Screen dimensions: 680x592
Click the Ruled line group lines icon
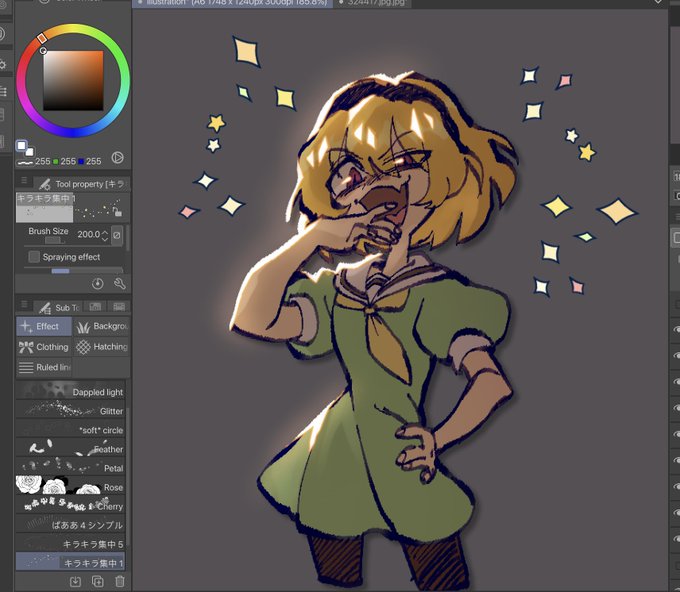point(26,367)
